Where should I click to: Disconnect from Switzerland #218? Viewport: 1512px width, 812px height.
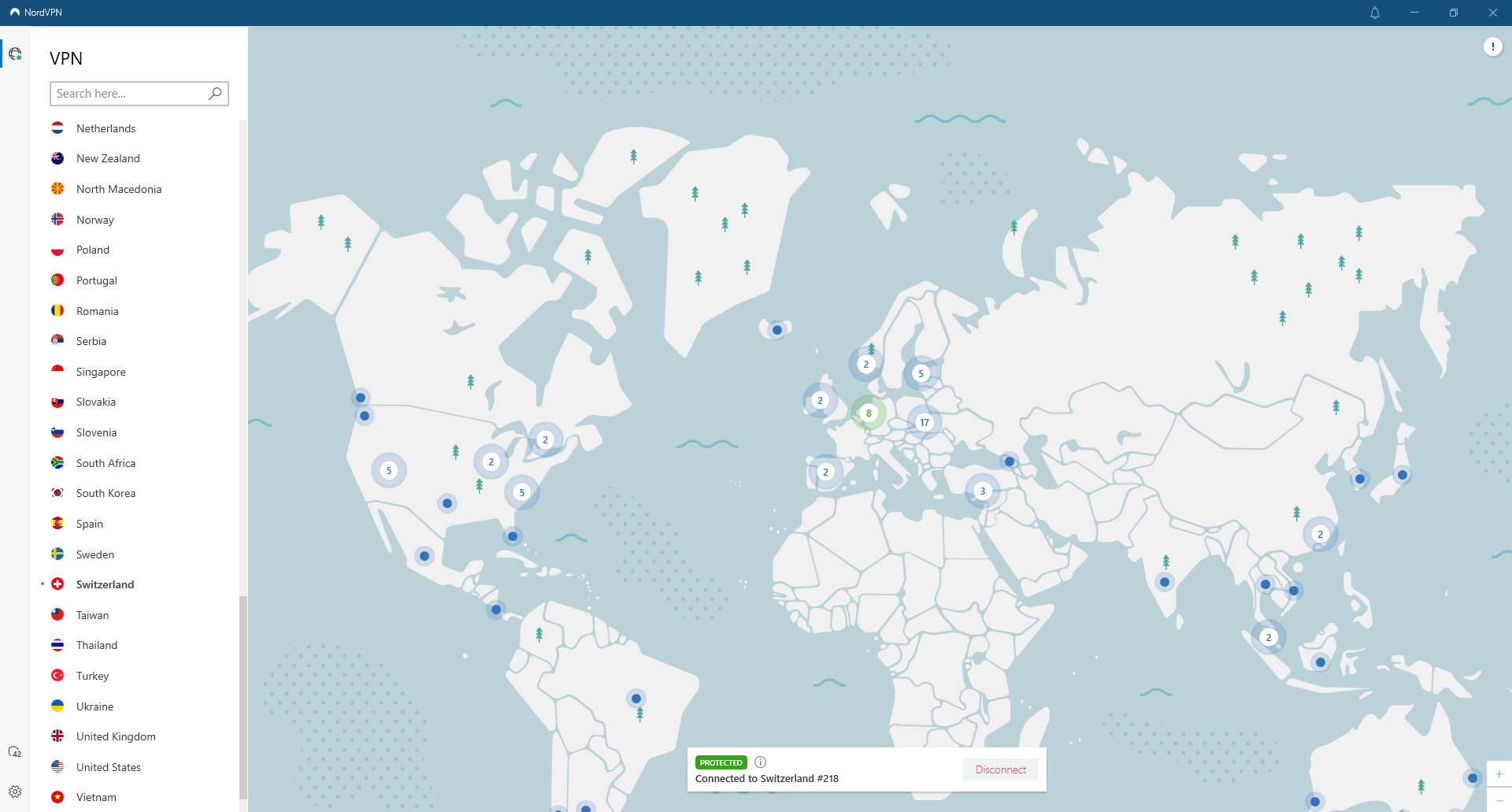click(1001, 769)
